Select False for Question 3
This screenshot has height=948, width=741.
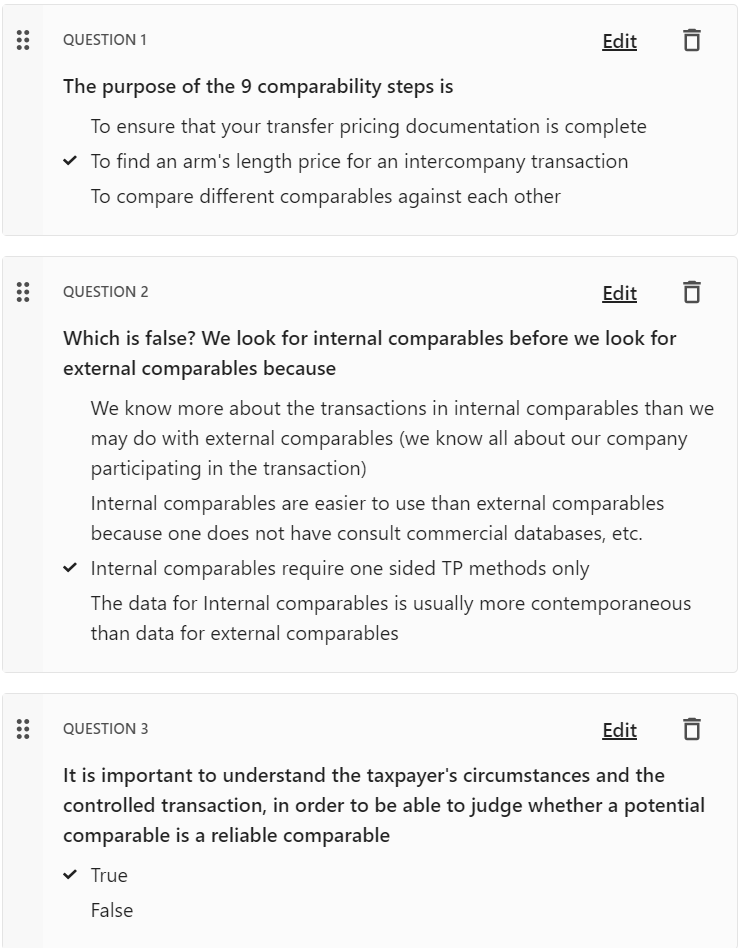point(112,911)
